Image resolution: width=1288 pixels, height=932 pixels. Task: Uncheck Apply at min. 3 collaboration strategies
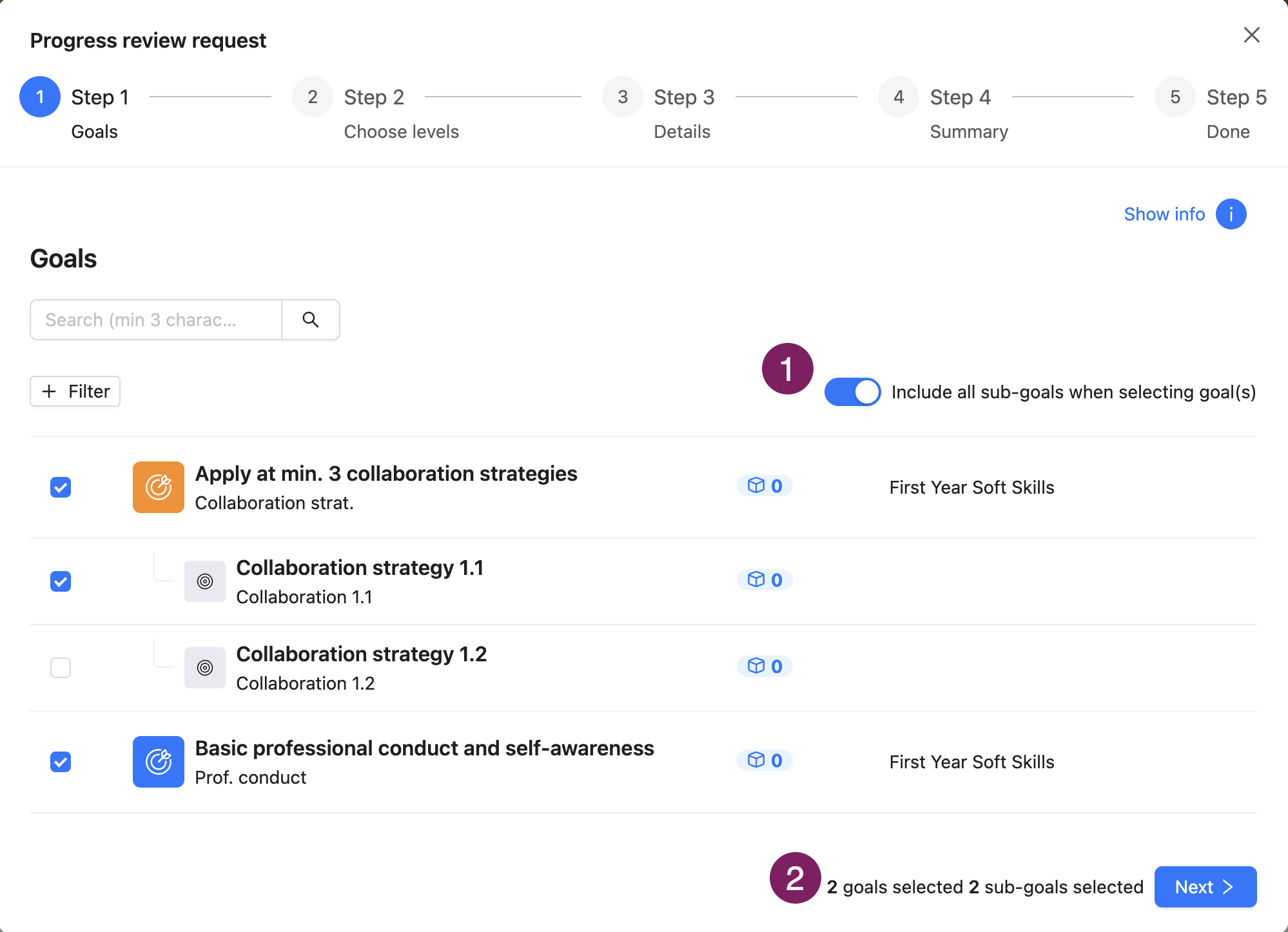[x=61, y=487]
